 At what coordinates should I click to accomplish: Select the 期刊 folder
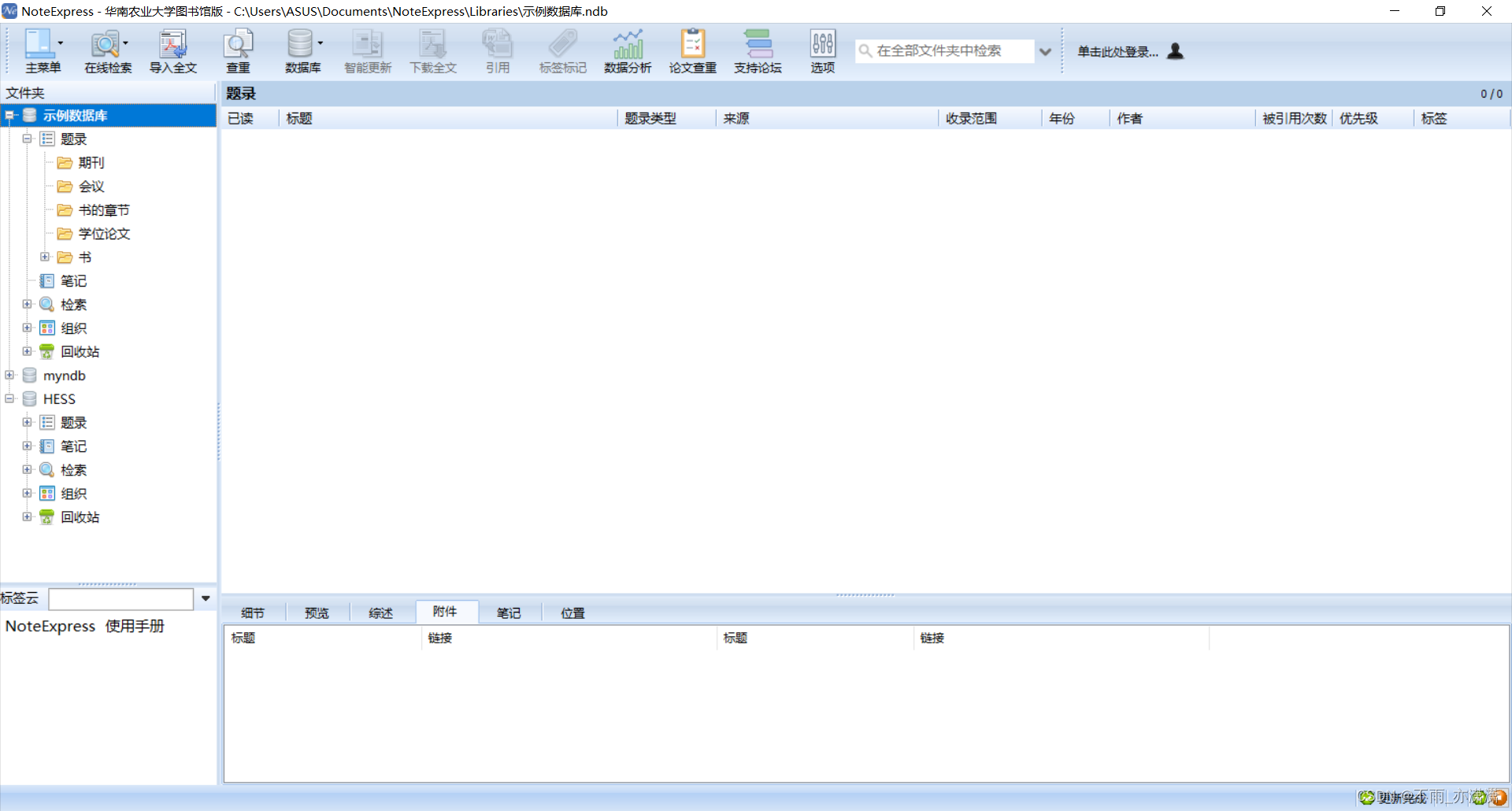pos(91,163)
